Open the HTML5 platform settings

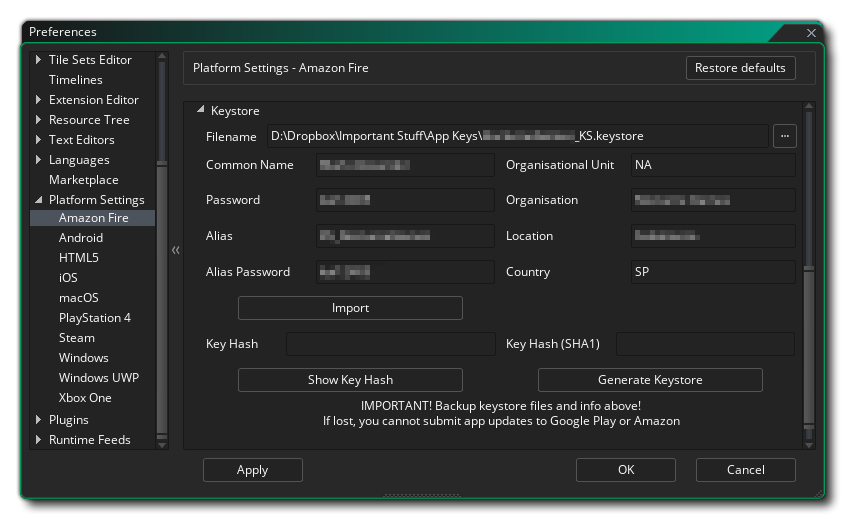pyautogui.click(x=79, y=258)
